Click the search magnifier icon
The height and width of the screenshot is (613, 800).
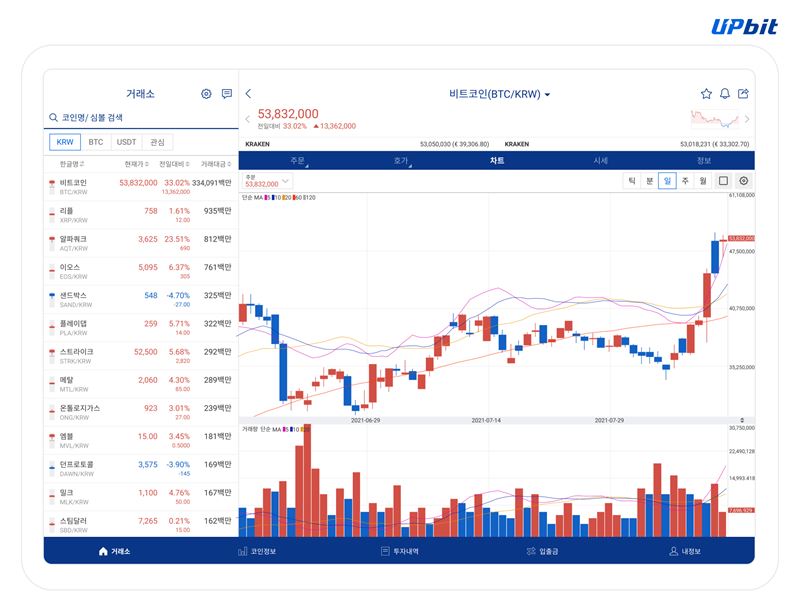pos(53,117)
